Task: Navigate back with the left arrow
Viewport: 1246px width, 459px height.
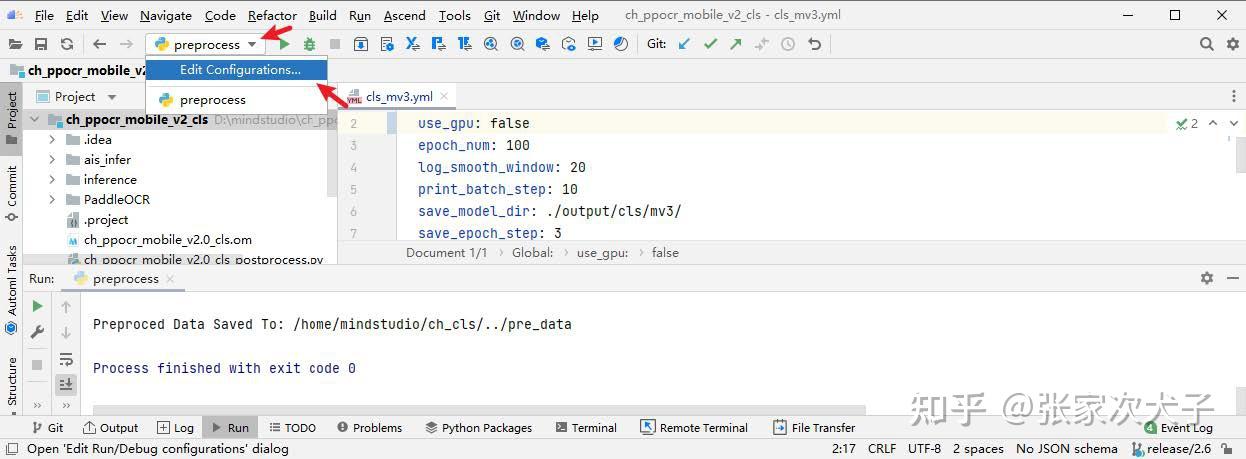Action: click(x=99, y=44)
